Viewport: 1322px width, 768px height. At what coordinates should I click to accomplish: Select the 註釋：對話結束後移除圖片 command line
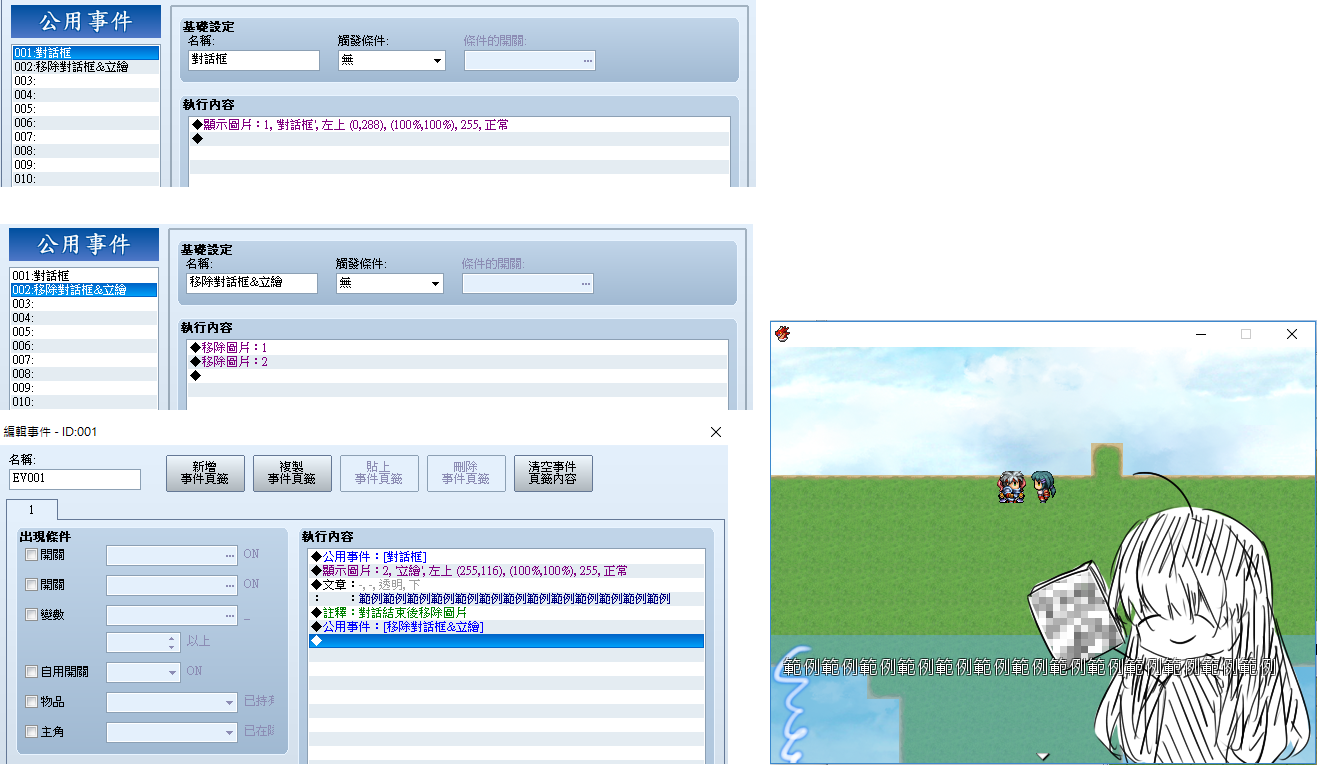[x=507, y=613]
